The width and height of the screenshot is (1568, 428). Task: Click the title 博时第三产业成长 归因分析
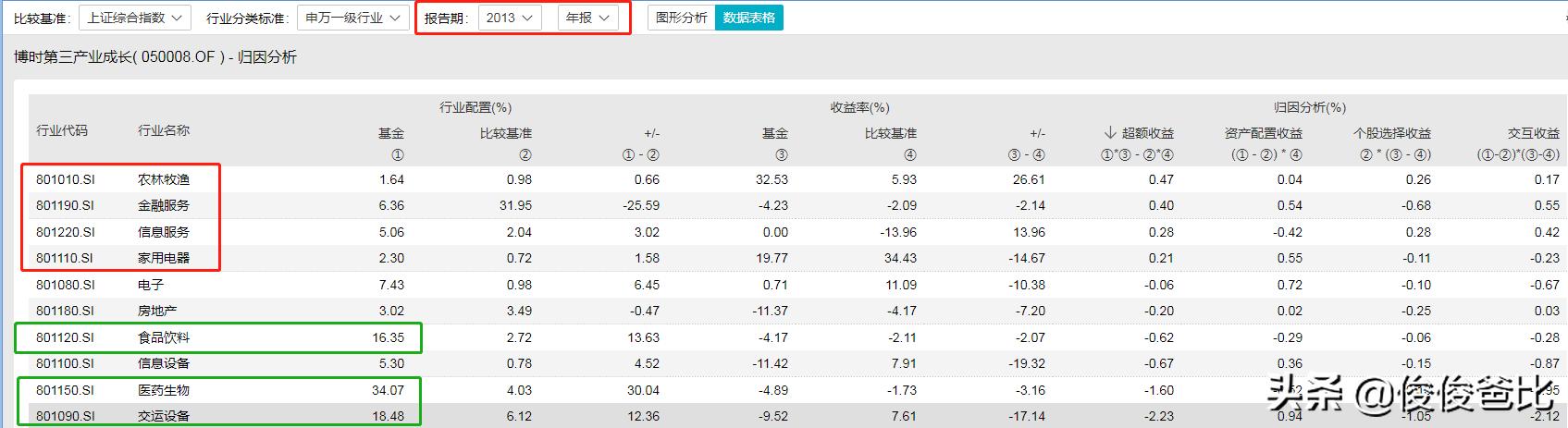[x=155, y=57]
